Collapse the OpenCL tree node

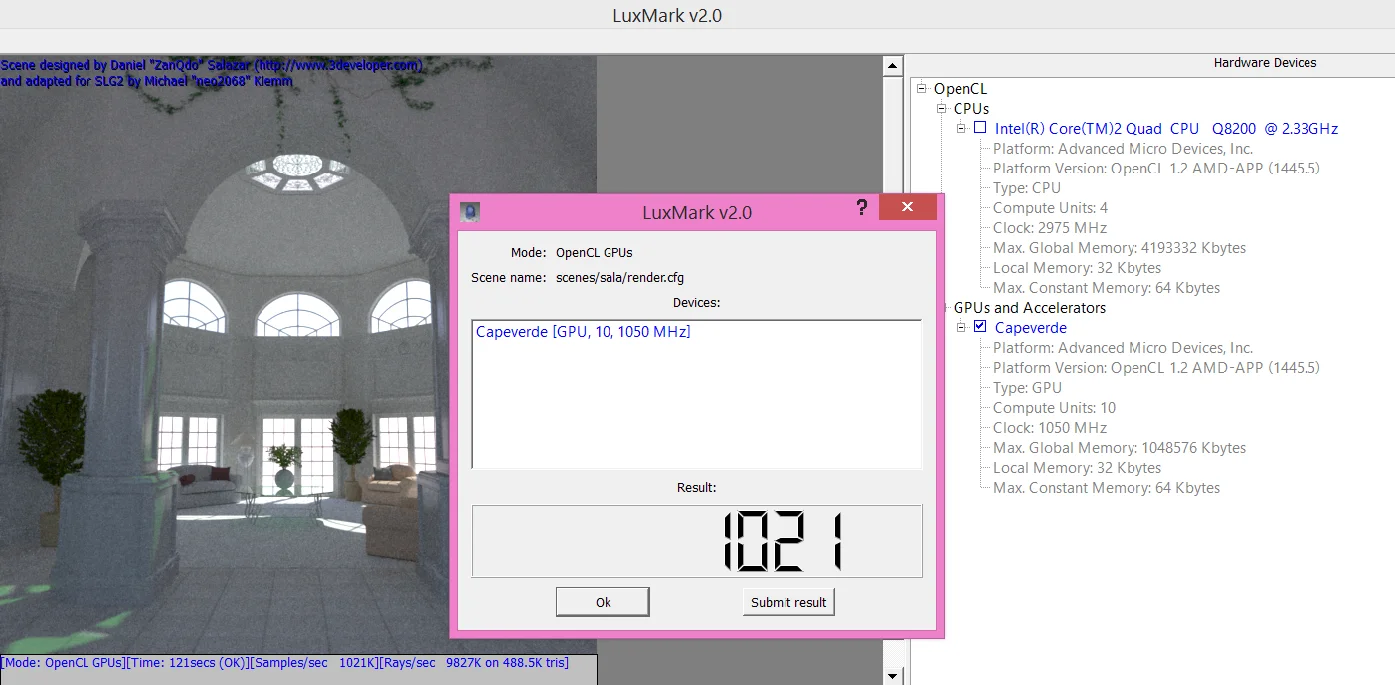click(922, 89)
